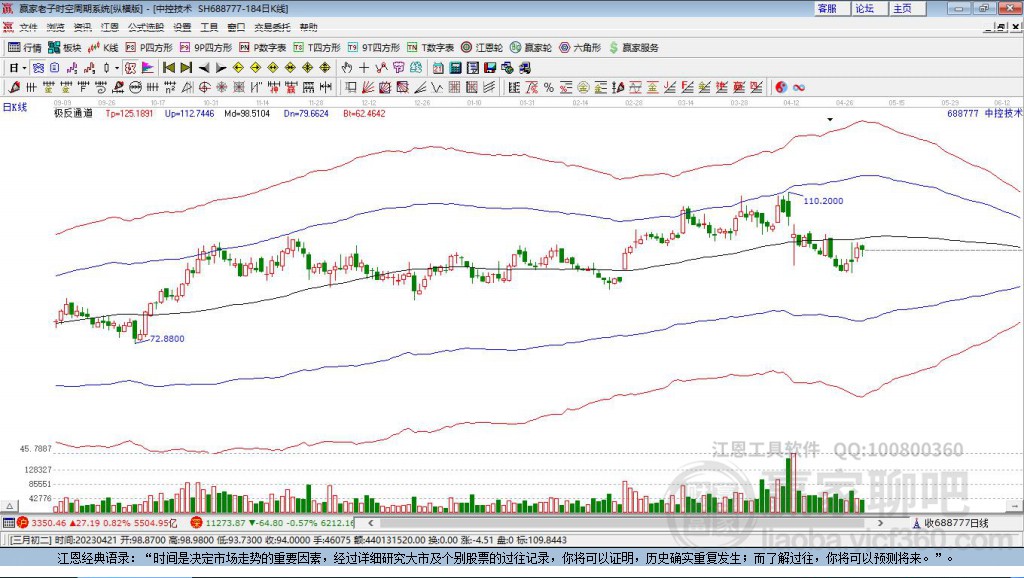This screenshot has height=578, width=1024.
Task: Click the 客服 button
Action: pos(831,8)
